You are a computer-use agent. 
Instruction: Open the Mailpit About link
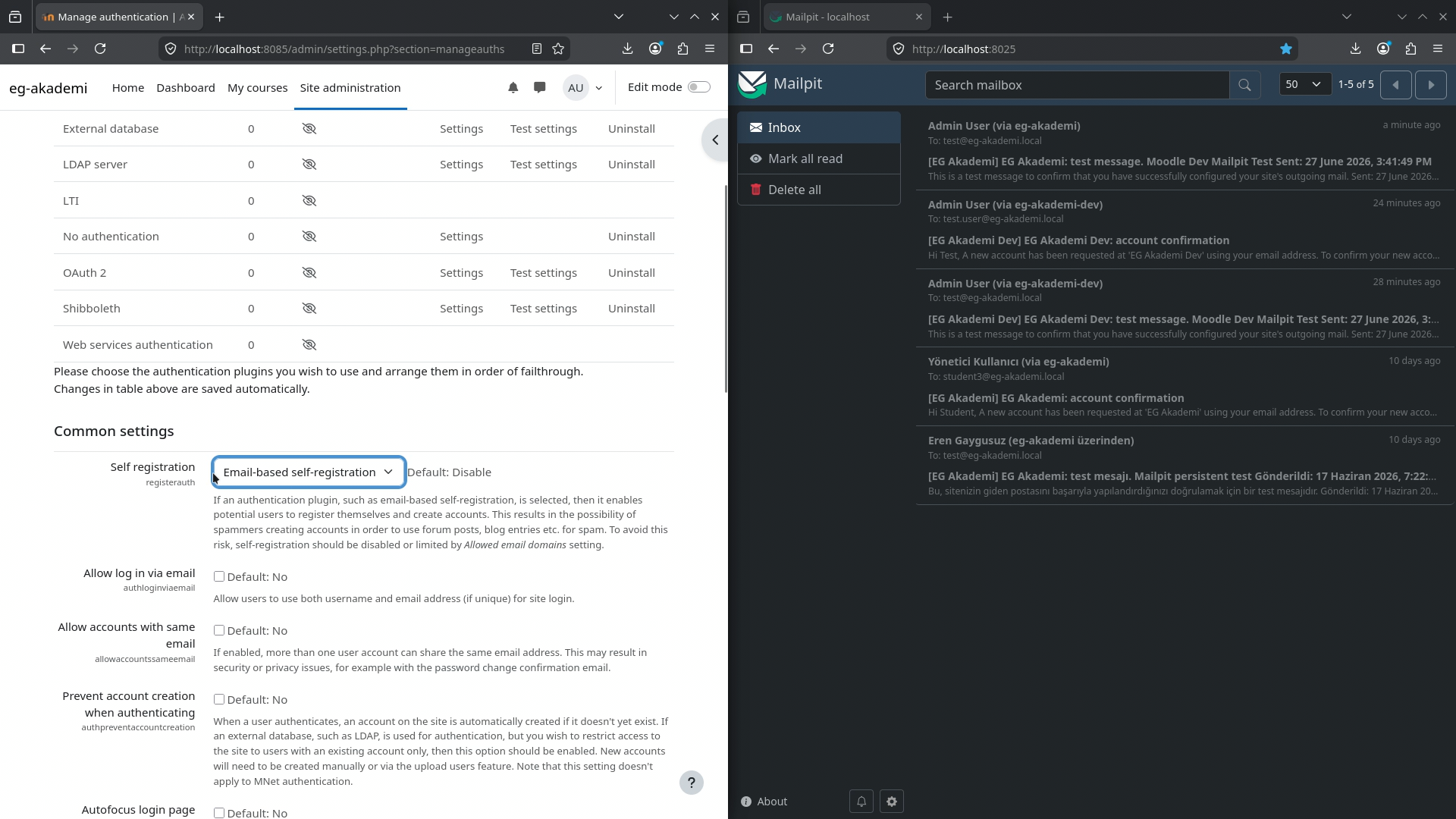[x=764, y=802]
